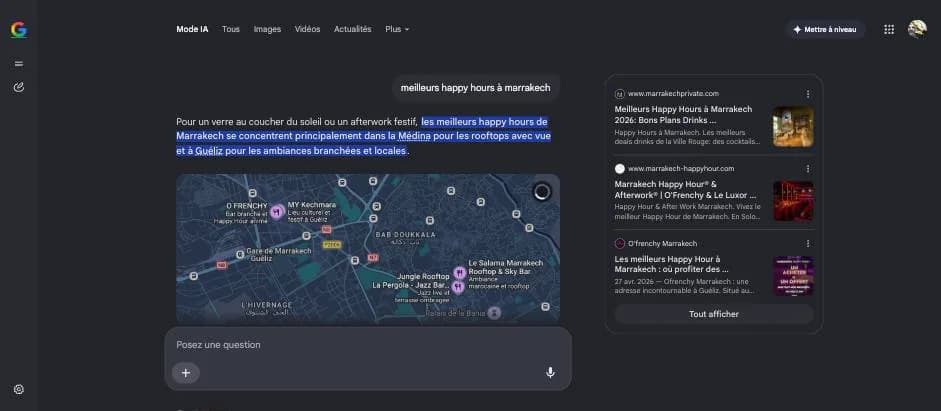Click Gare de Marrakech Guéliz label
This screenshot has height=411, width=941.
pos(278,254)
